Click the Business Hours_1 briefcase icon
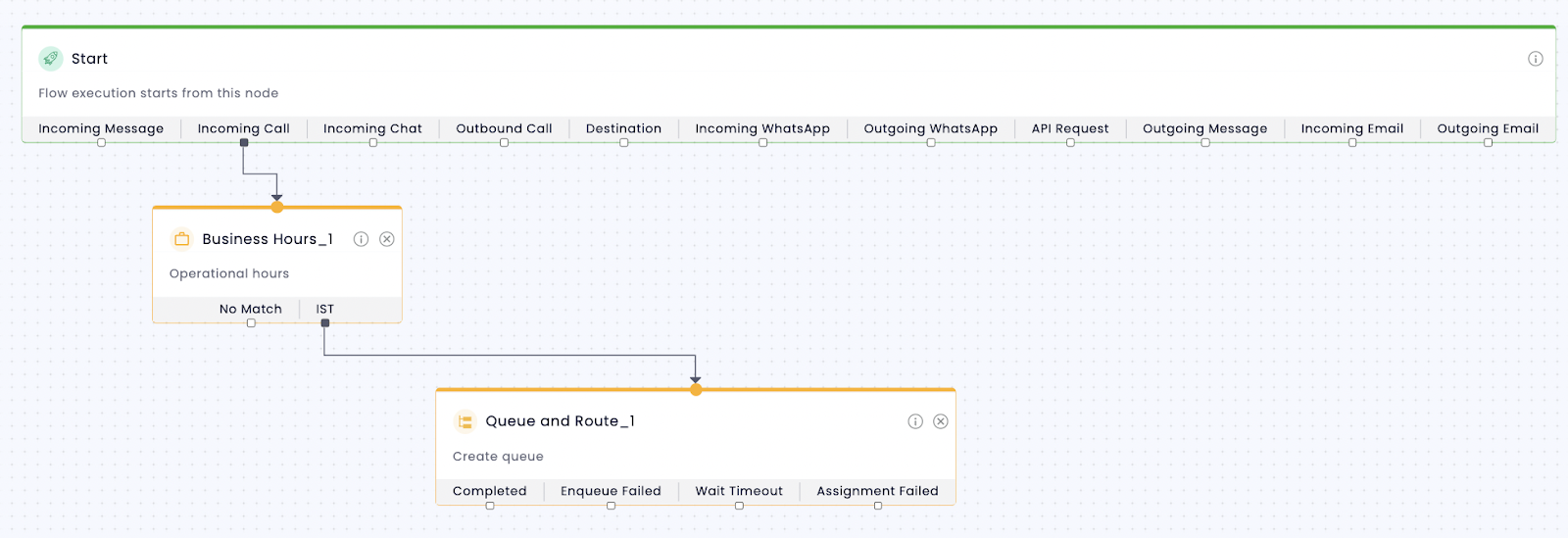The width and height of the screenshot is (1568, 538). point(181,239)
